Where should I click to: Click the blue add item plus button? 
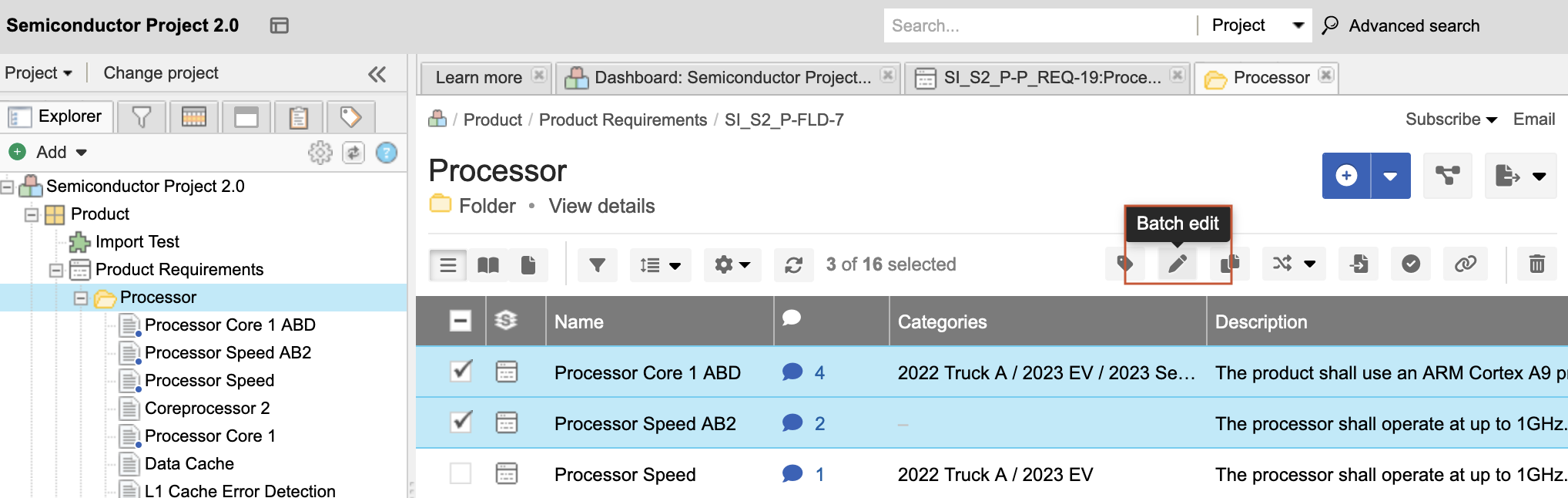[x=1346, y=176]
